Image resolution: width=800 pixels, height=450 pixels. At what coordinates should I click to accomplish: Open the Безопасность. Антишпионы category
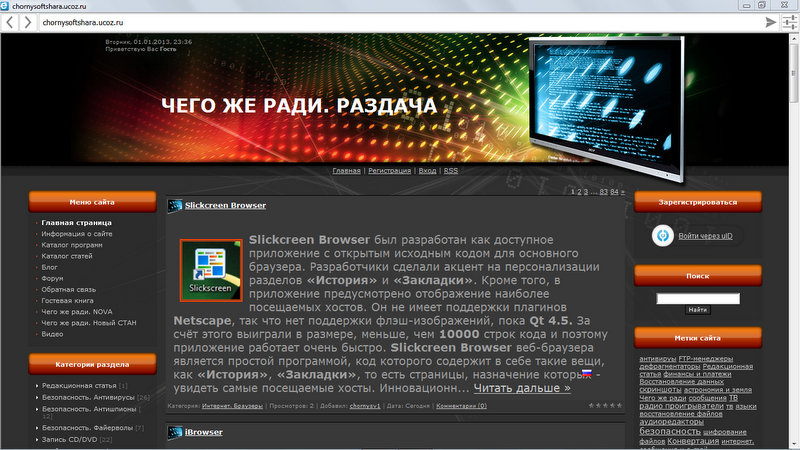[x=89, y=409]
